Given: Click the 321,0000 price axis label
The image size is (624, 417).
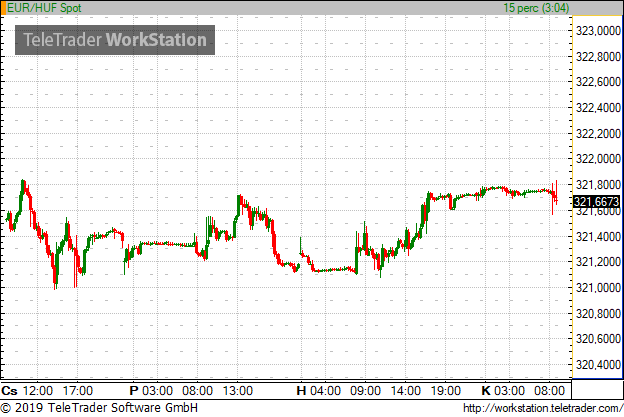Looking at the screenshot, I should click(x=598, y=288).
